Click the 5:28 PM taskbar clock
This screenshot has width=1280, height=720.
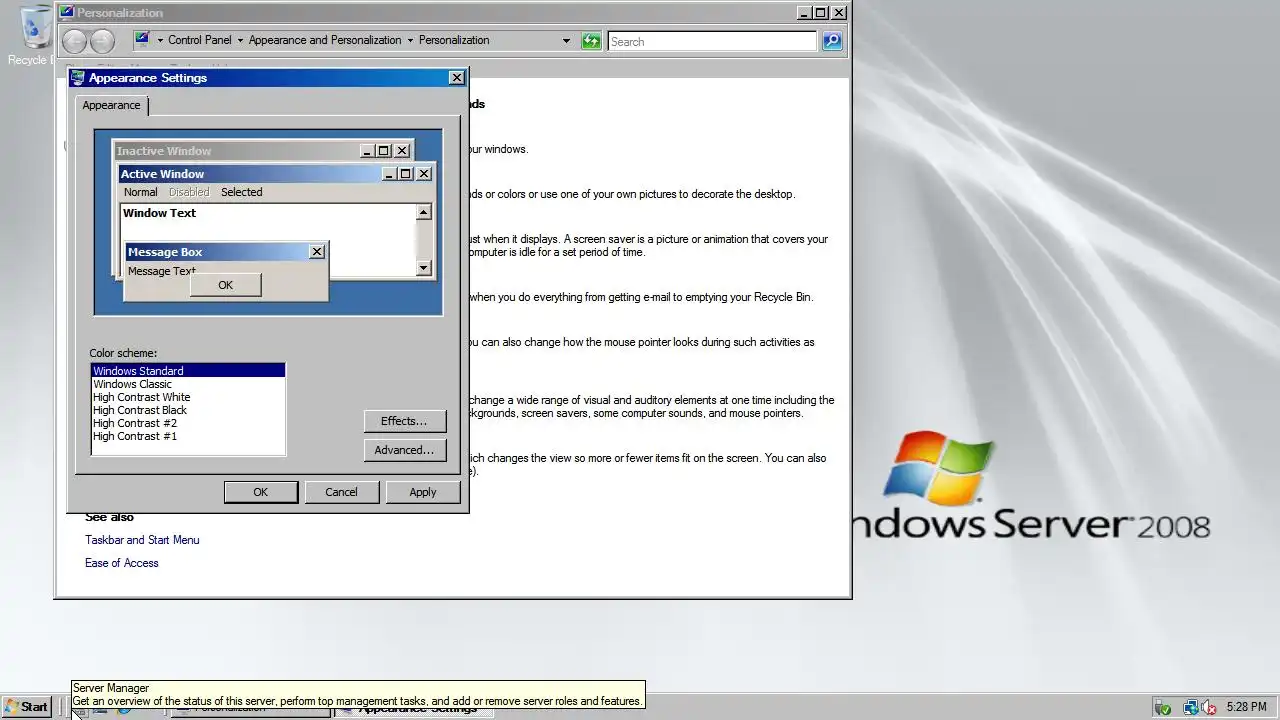click(1246, 707)
